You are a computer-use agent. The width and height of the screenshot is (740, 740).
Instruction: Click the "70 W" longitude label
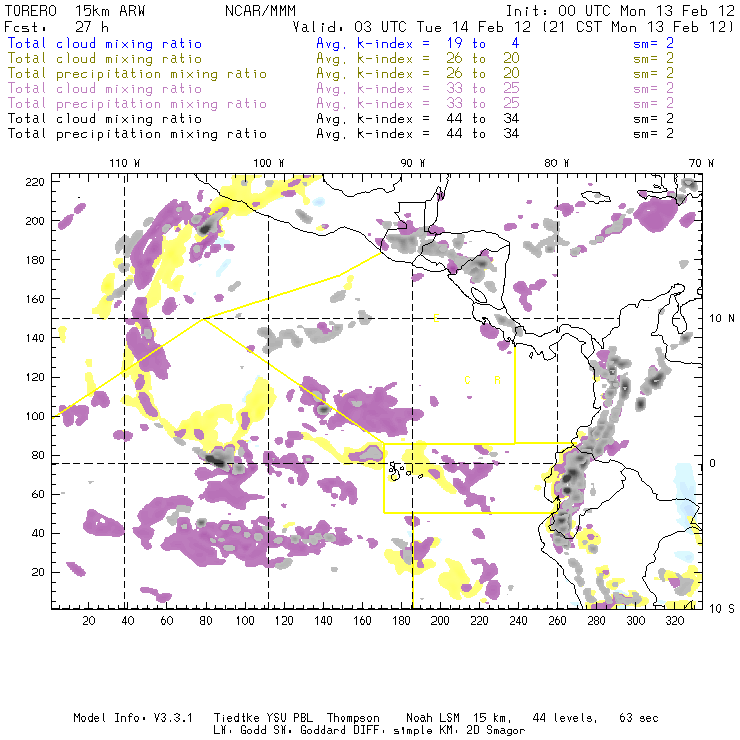pos(701,163)
